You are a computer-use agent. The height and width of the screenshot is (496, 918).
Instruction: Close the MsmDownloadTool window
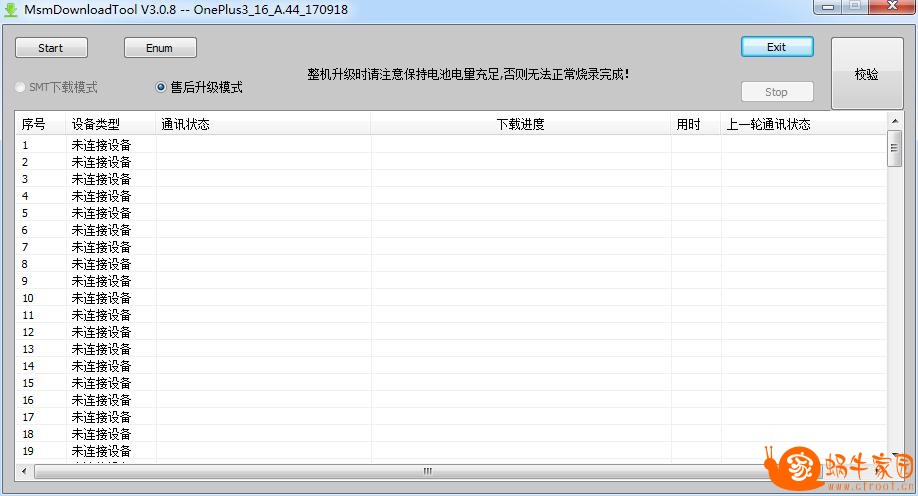tap(892, 7)
